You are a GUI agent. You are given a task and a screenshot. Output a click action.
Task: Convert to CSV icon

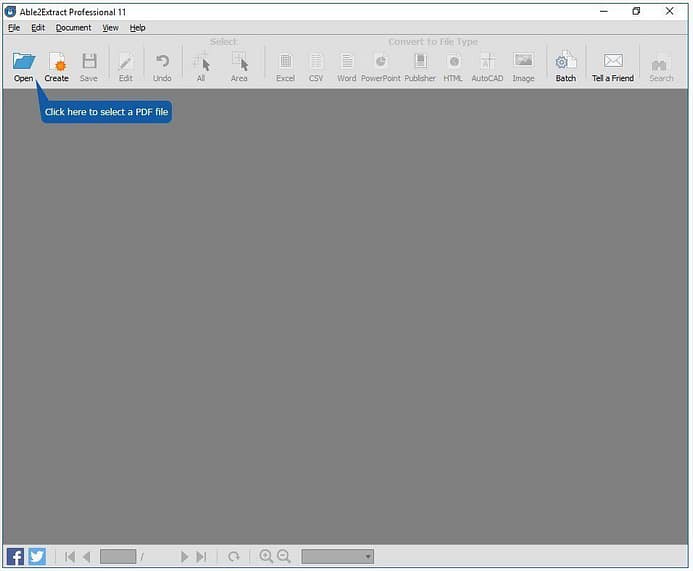pyautogui.click(x=316, y=61)
